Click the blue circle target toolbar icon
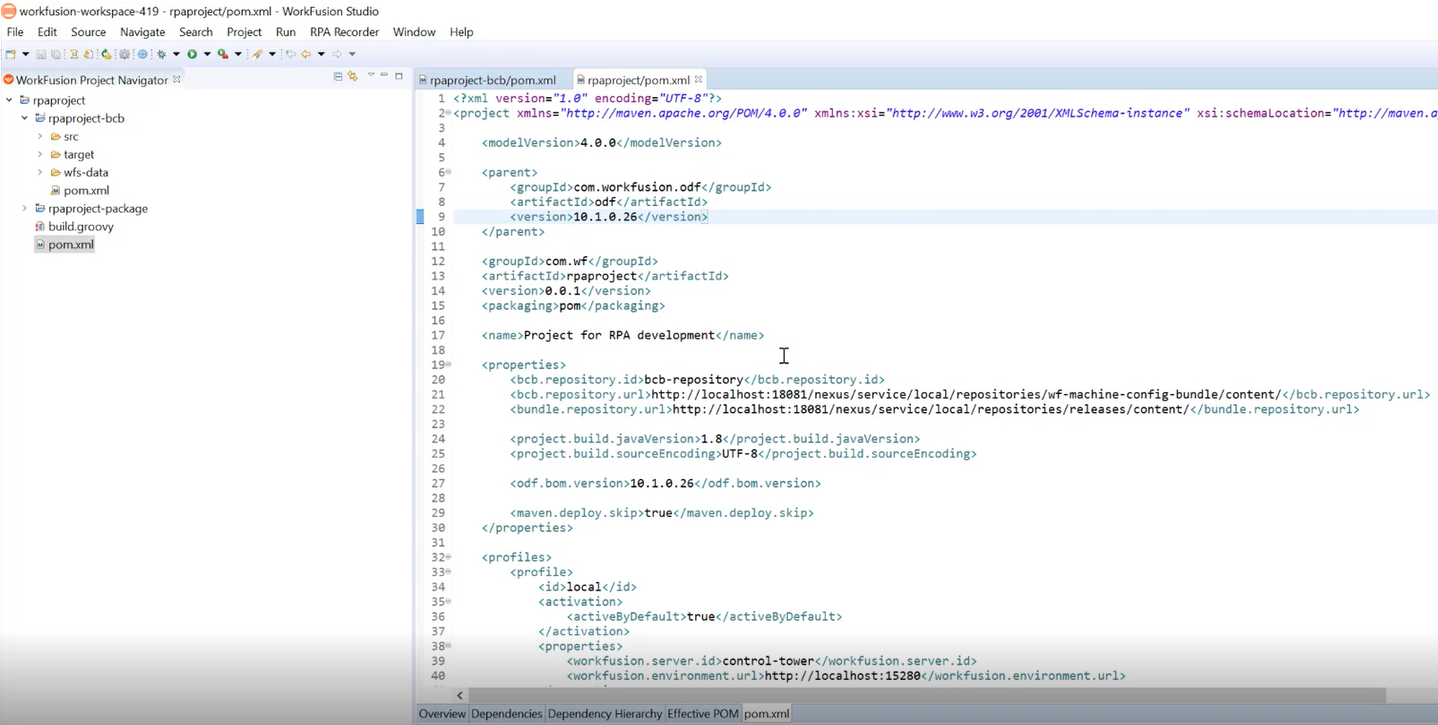 pos(142,54)
